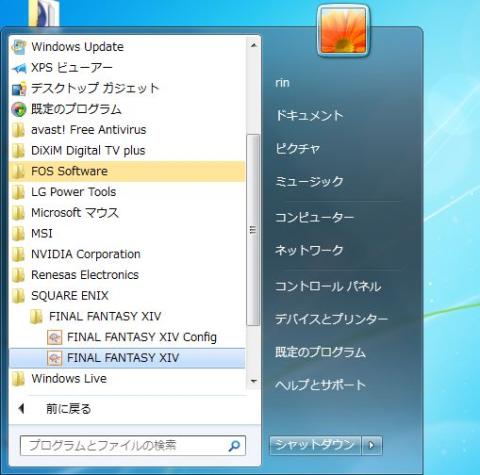The image size is (480, 475).
Task: Open ミュージック
Action: (309, 181)
